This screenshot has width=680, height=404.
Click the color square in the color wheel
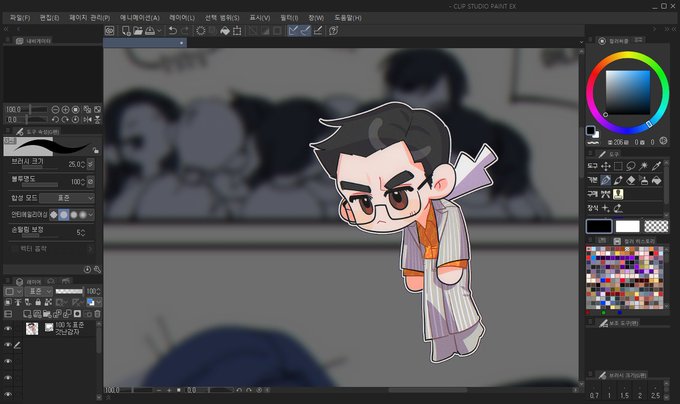pyautogui.click(x=628, y=92)
